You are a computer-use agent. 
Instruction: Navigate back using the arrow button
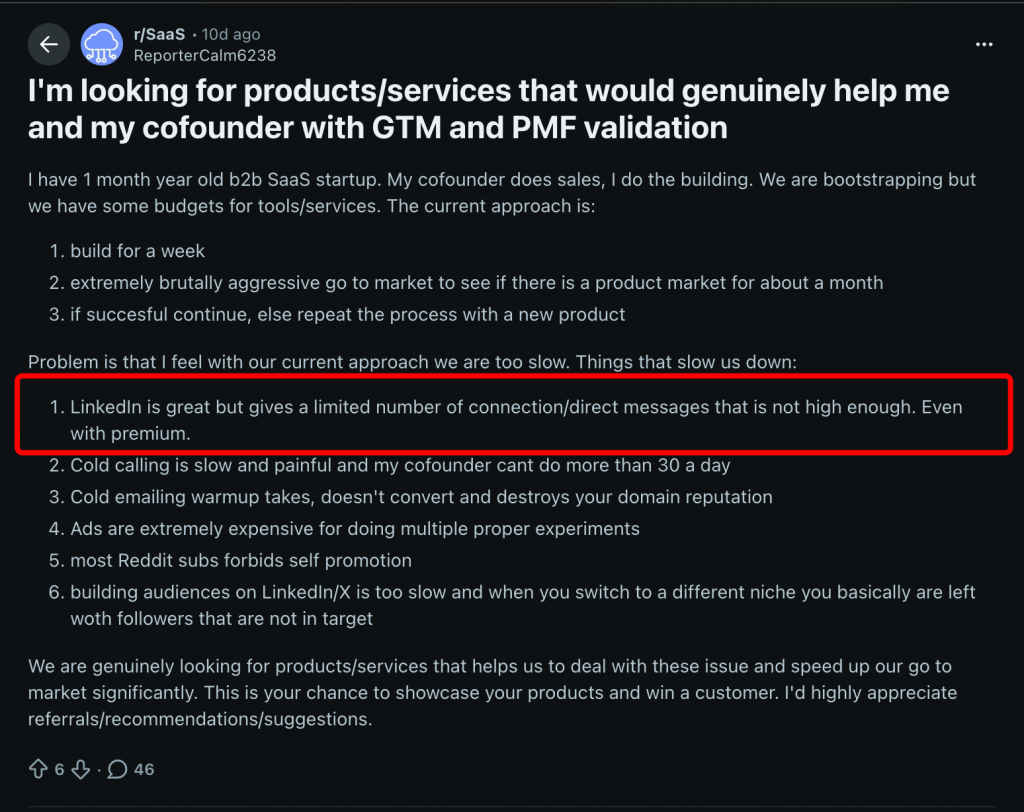pyautogui.click(x=48, y=44)
